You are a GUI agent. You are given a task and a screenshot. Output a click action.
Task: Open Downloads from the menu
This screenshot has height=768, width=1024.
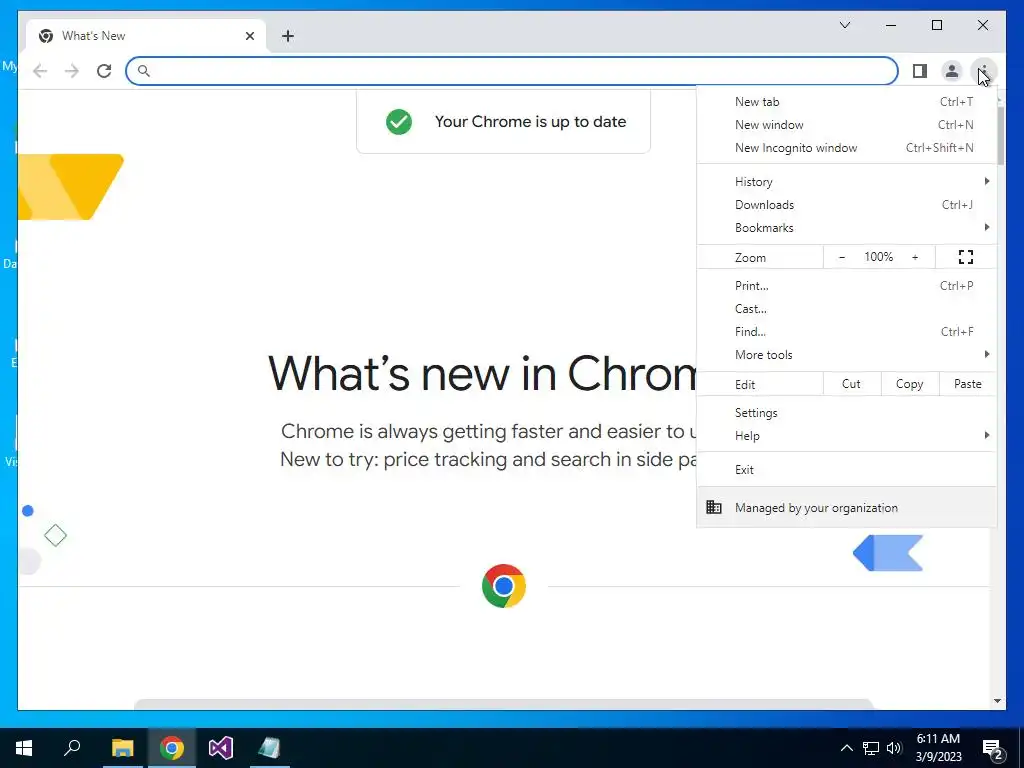[846, 204]
